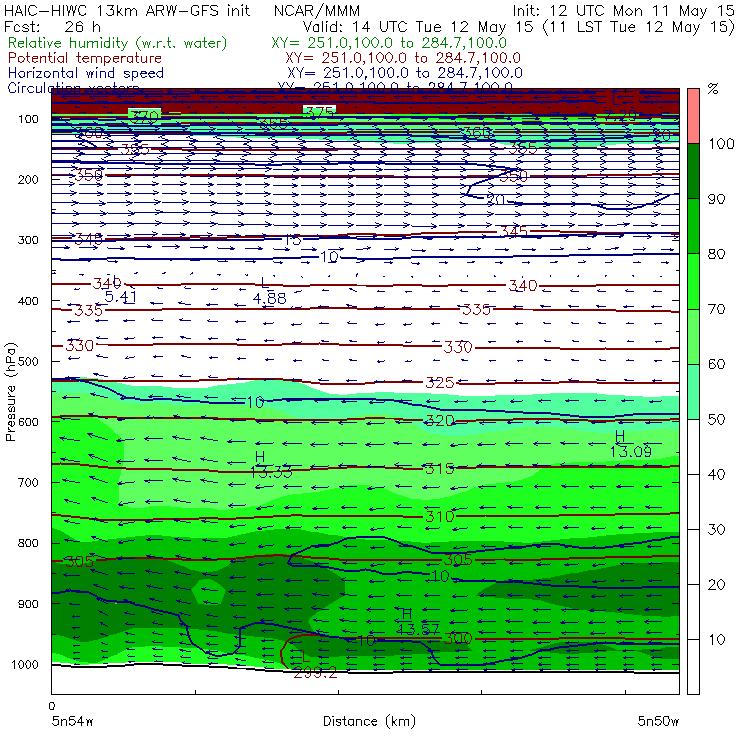Pick the aqua 50–60% color bar segment
This screenshot has height=740, width=740.
pos(693,391)
